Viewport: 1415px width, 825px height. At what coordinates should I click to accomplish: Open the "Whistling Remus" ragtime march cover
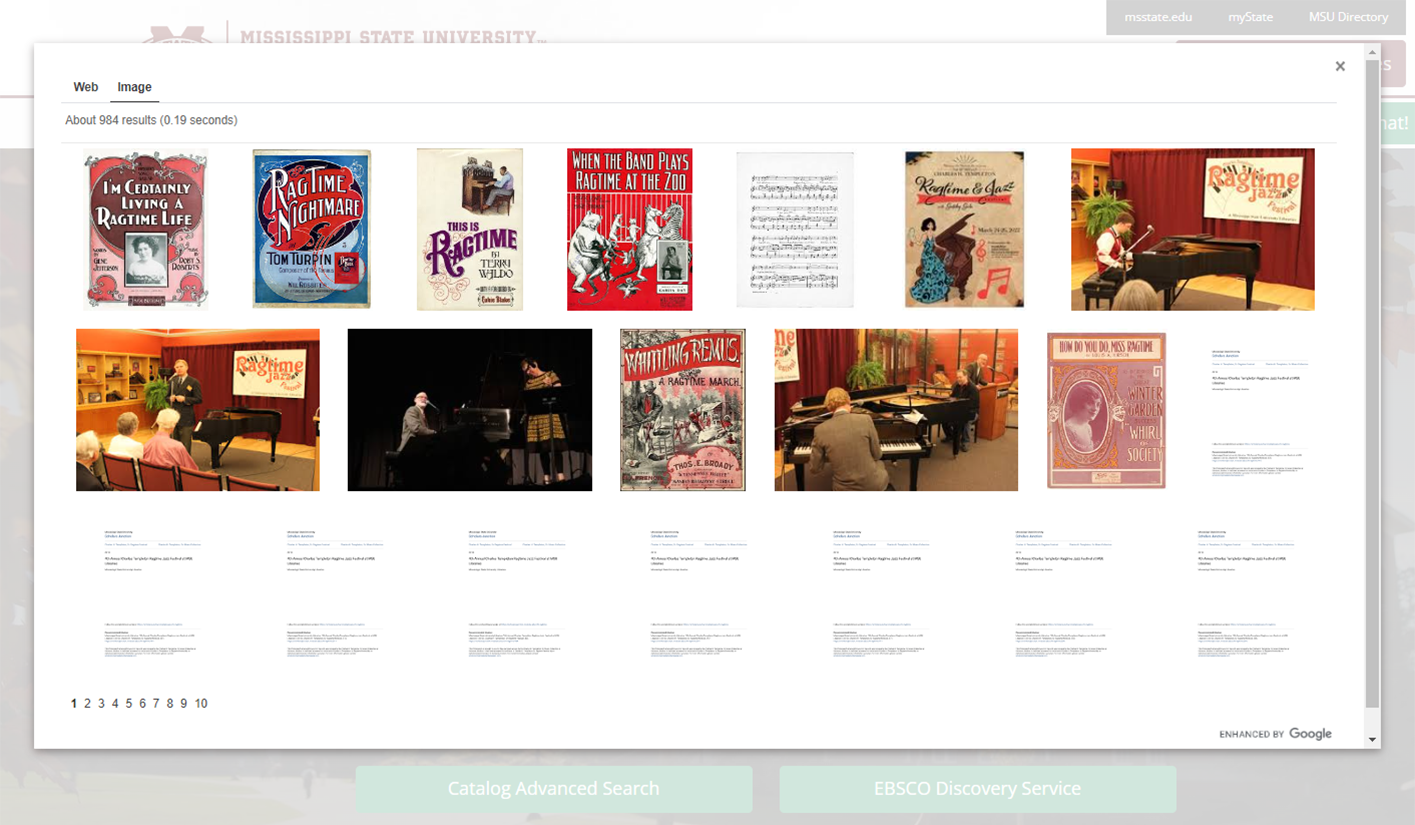coord(683,410)
